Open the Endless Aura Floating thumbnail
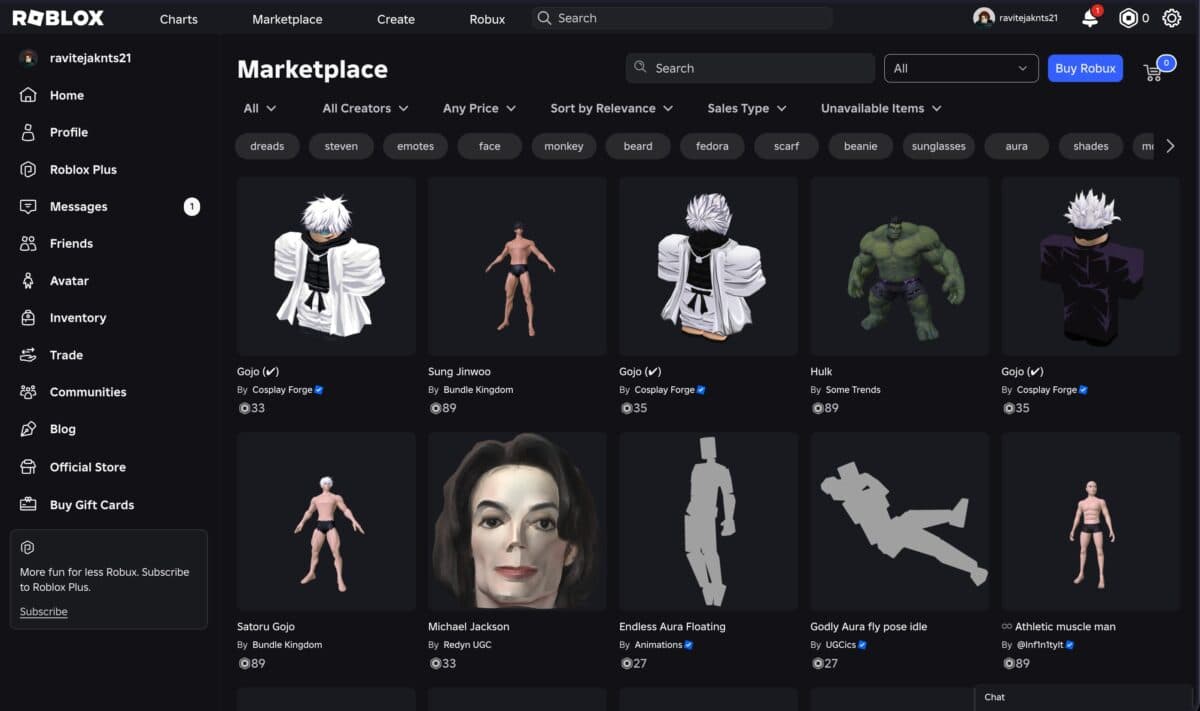This screenshot has height=711, width=1200. tap(708, 521)
